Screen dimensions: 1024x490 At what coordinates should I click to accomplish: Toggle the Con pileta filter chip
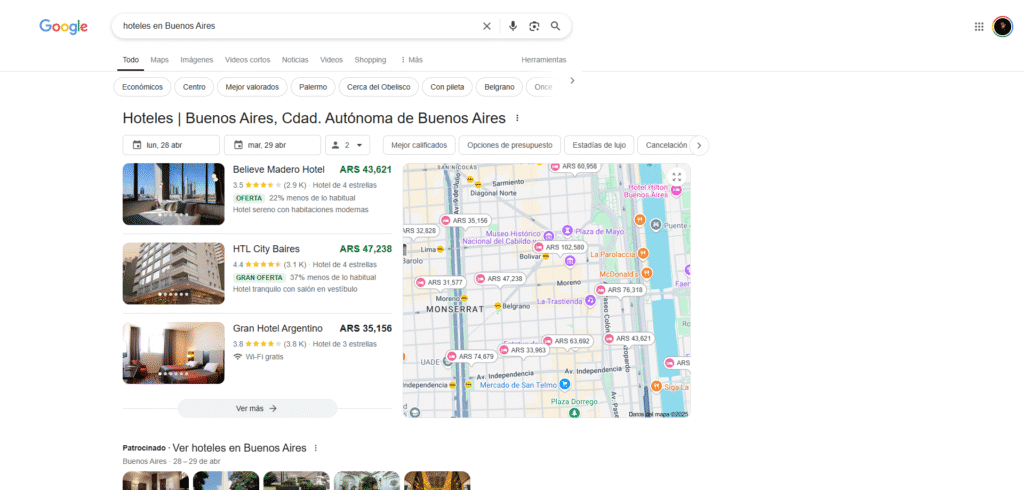click(447, 87)
